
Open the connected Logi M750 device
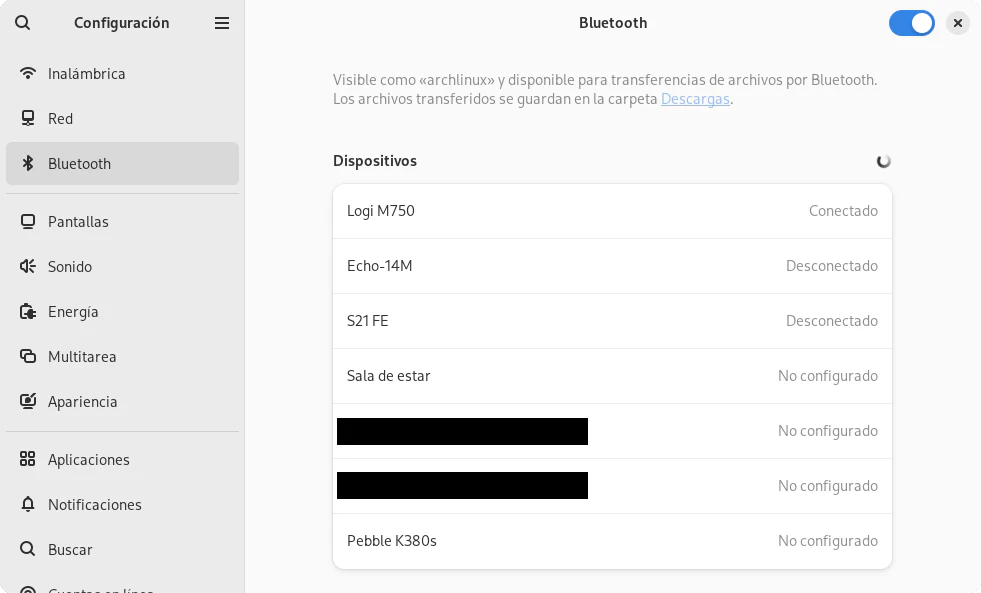pyautogui.click(x=612, y=211)
